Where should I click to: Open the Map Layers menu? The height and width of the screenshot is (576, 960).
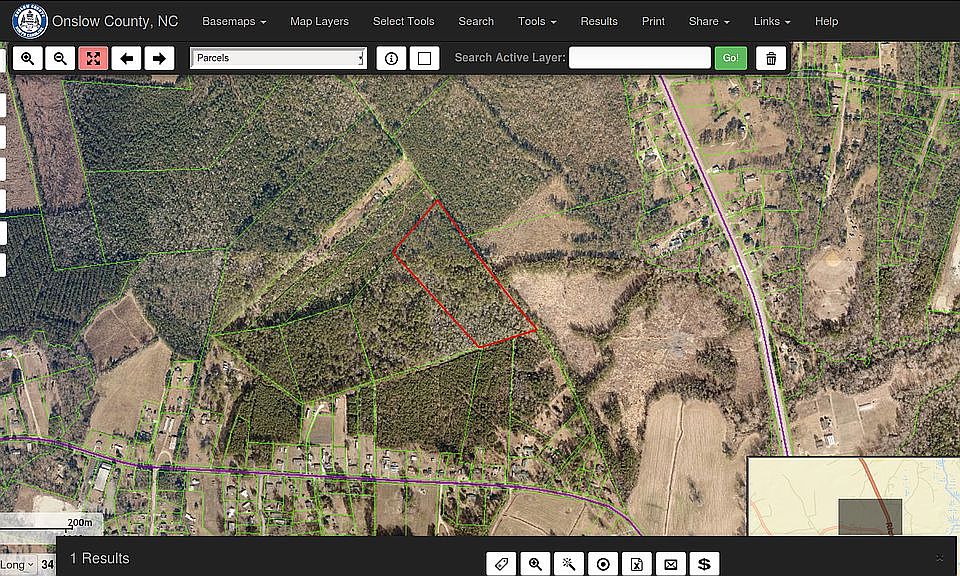click(x=319, y=21)
